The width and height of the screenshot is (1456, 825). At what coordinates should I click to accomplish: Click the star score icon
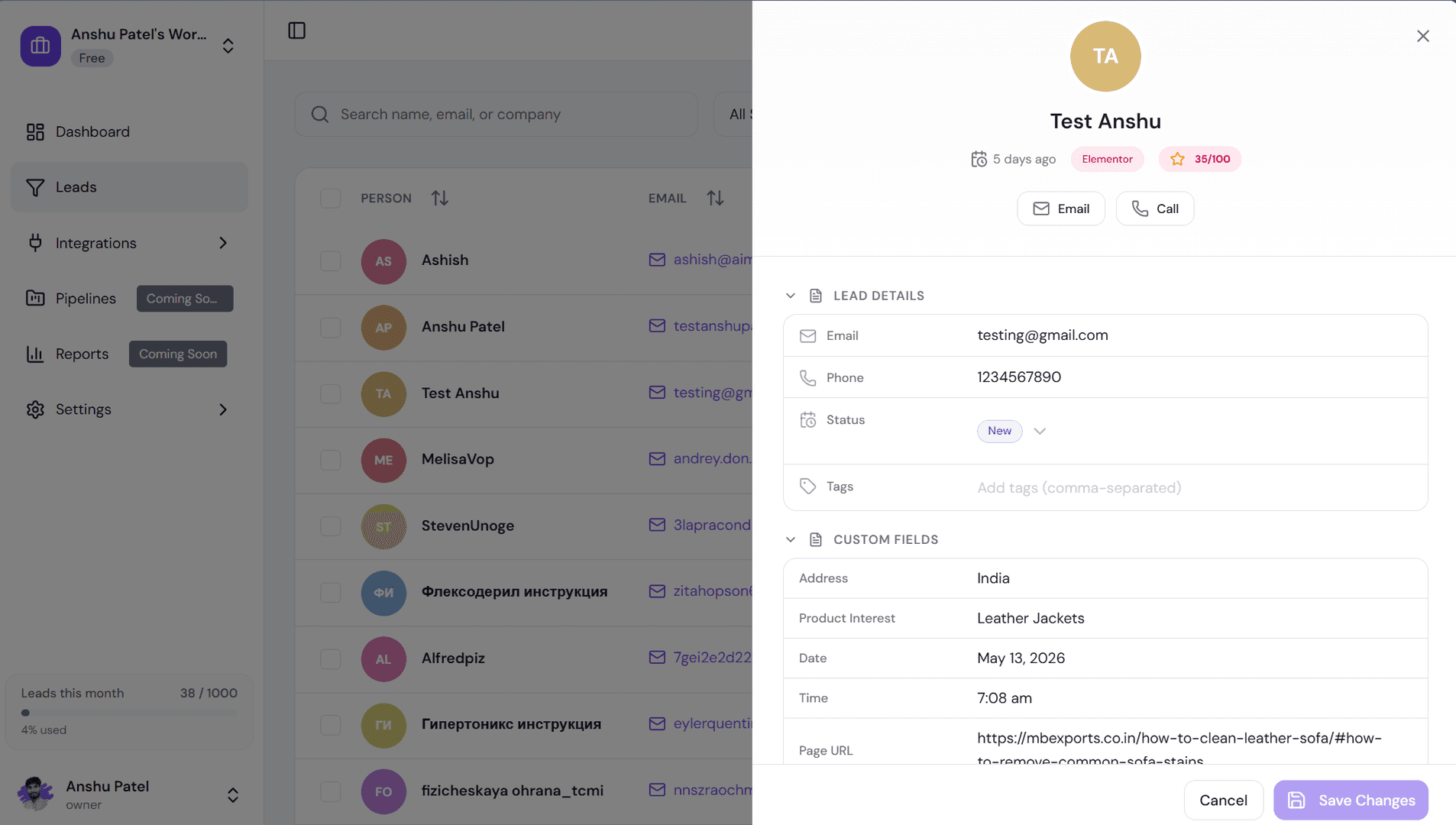coord(1177,159)
